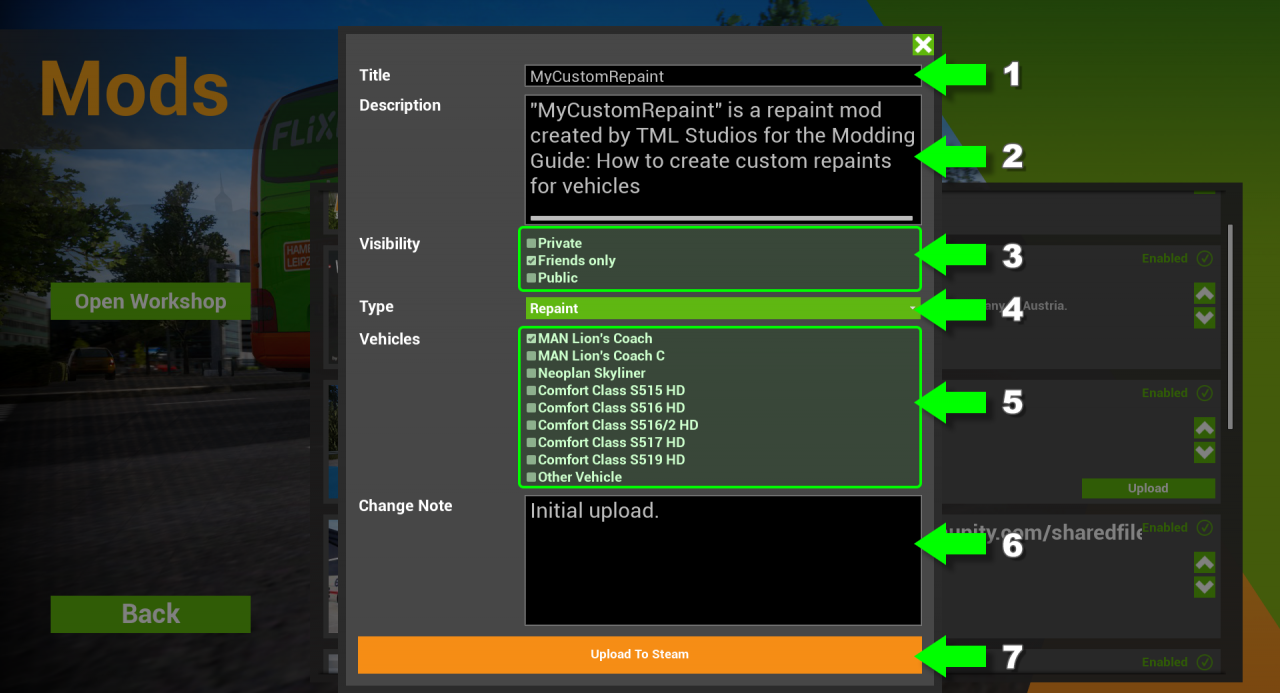
Task: Click the Open Workshop button
Action: click(x=150, y=301)
